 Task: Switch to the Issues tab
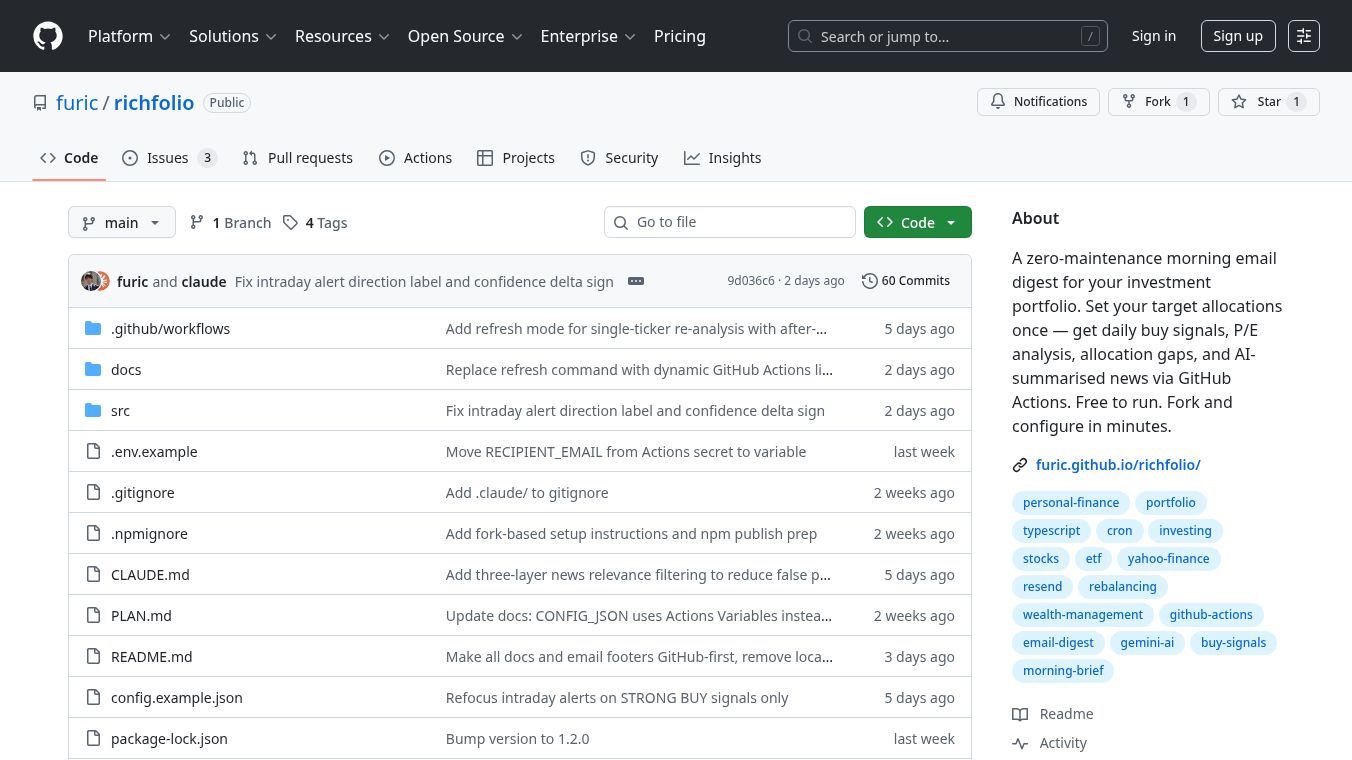click(168, 158)
